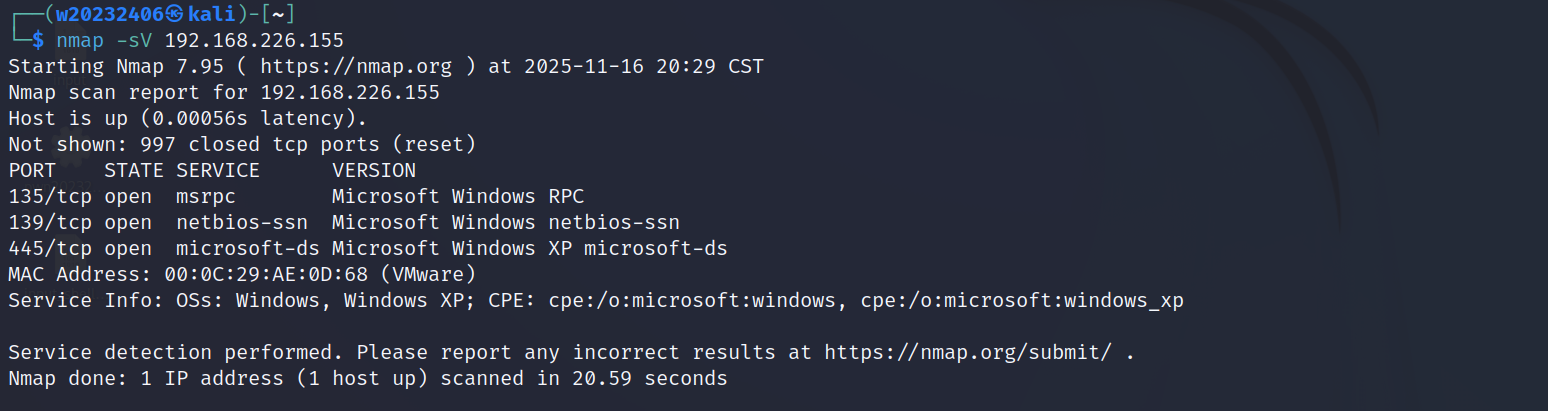Select the PORT column header
This screenshot has height=411, width=1548.
[x=32, y=171]
